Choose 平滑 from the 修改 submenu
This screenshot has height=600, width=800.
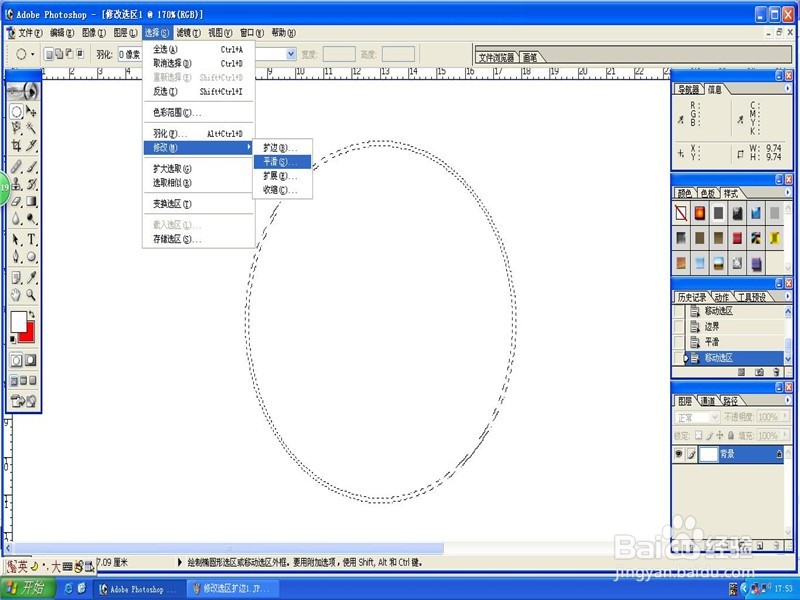(283, 162)
